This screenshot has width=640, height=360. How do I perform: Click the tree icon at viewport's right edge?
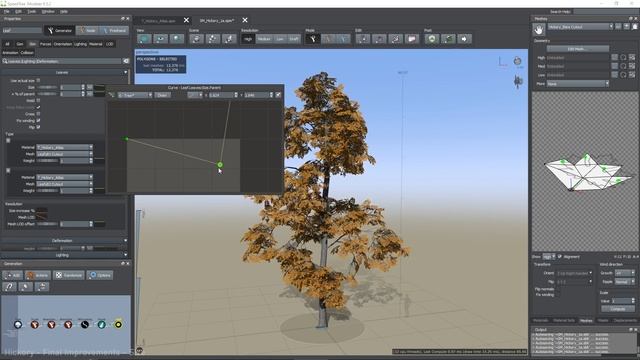[x=518, y=82]
